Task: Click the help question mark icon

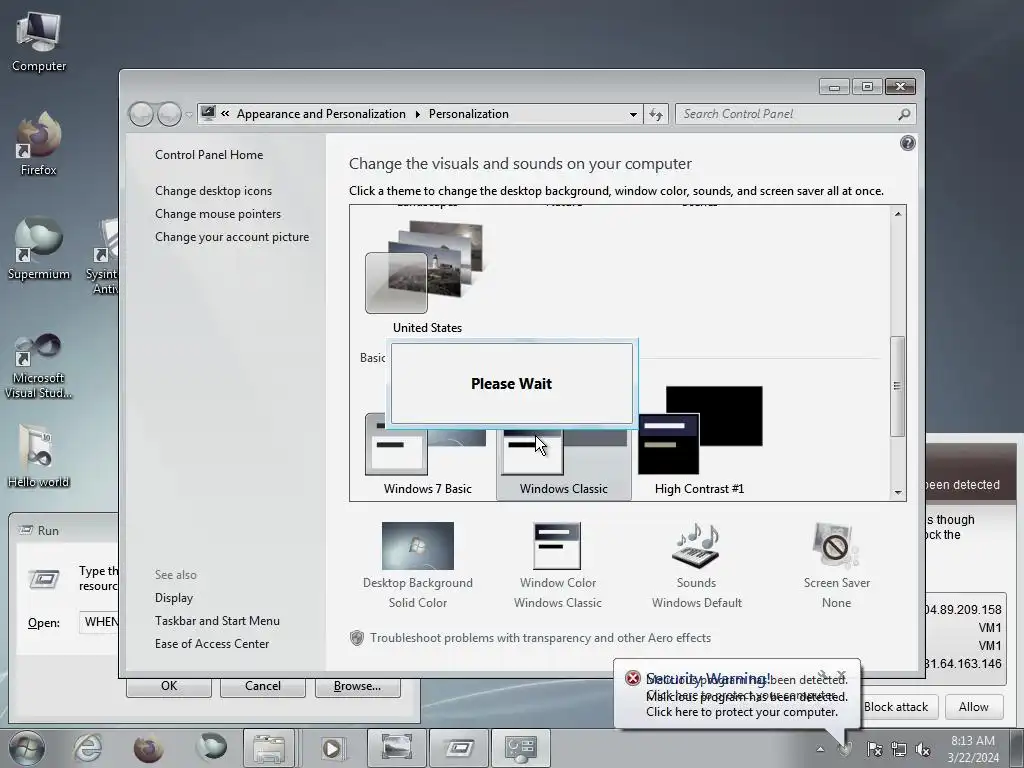Action: [x=907, y=143]
